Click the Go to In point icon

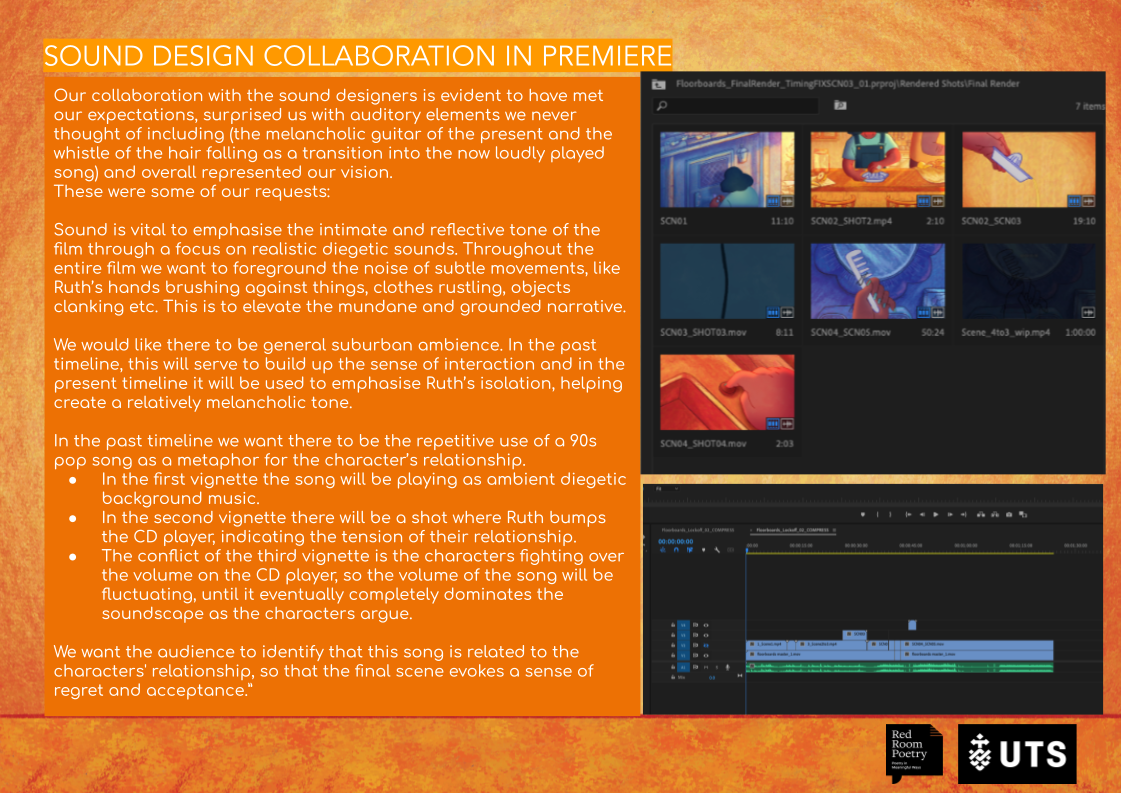coord(908,514)
